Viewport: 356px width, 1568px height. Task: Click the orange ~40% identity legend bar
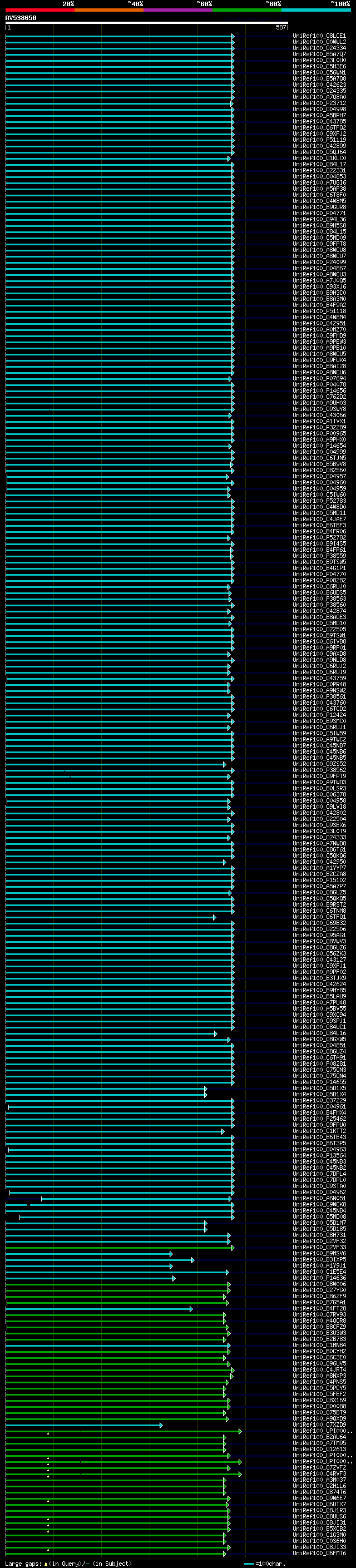(109, 10)
